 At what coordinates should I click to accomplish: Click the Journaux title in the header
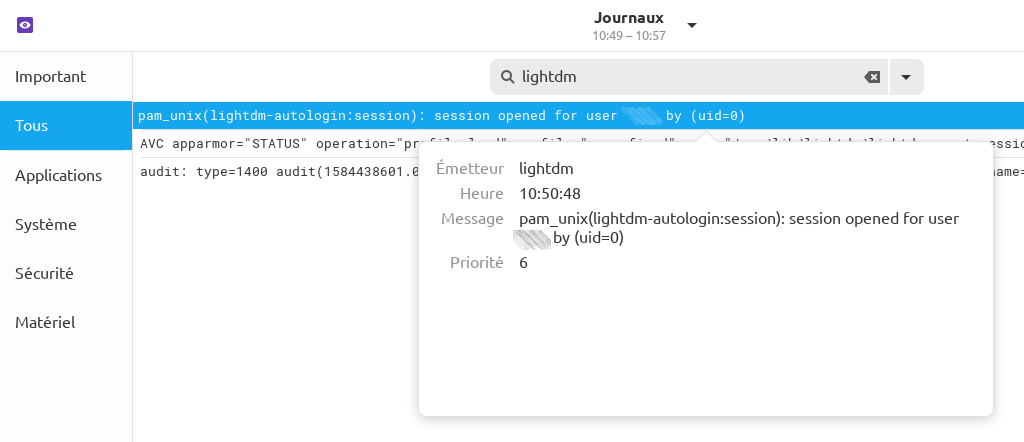point(629,18)
